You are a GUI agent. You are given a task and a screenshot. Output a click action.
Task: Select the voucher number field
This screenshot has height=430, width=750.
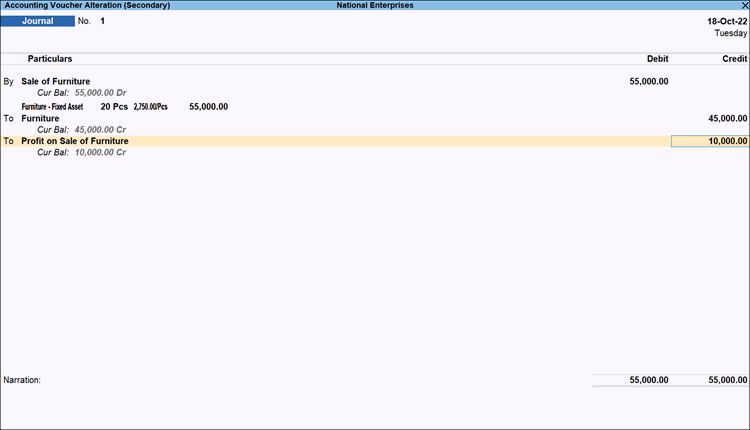(x=102, y=21)
